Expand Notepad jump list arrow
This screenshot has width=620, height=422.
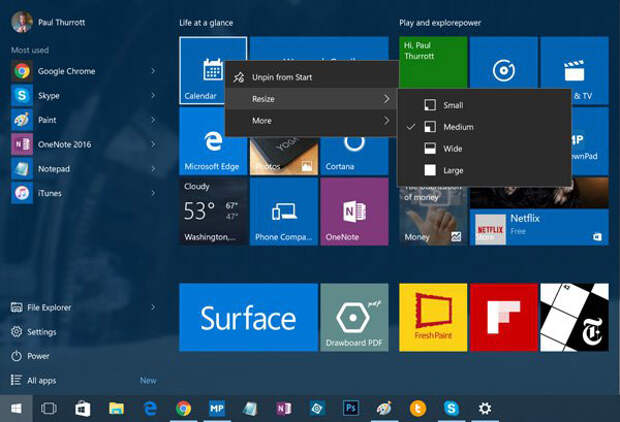point(153,169)
